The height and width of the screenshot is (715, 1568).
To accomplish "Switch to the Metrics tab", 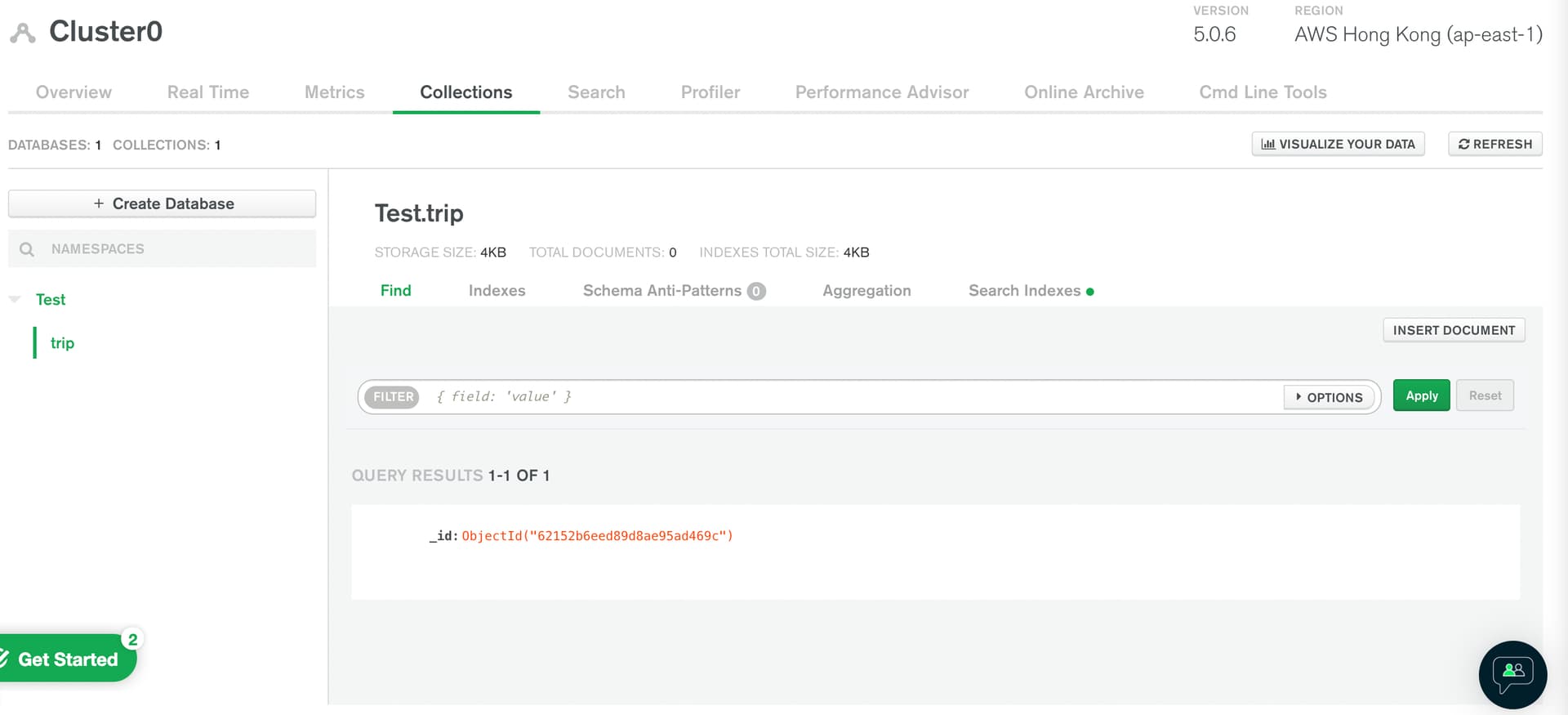I will point(334,92).
